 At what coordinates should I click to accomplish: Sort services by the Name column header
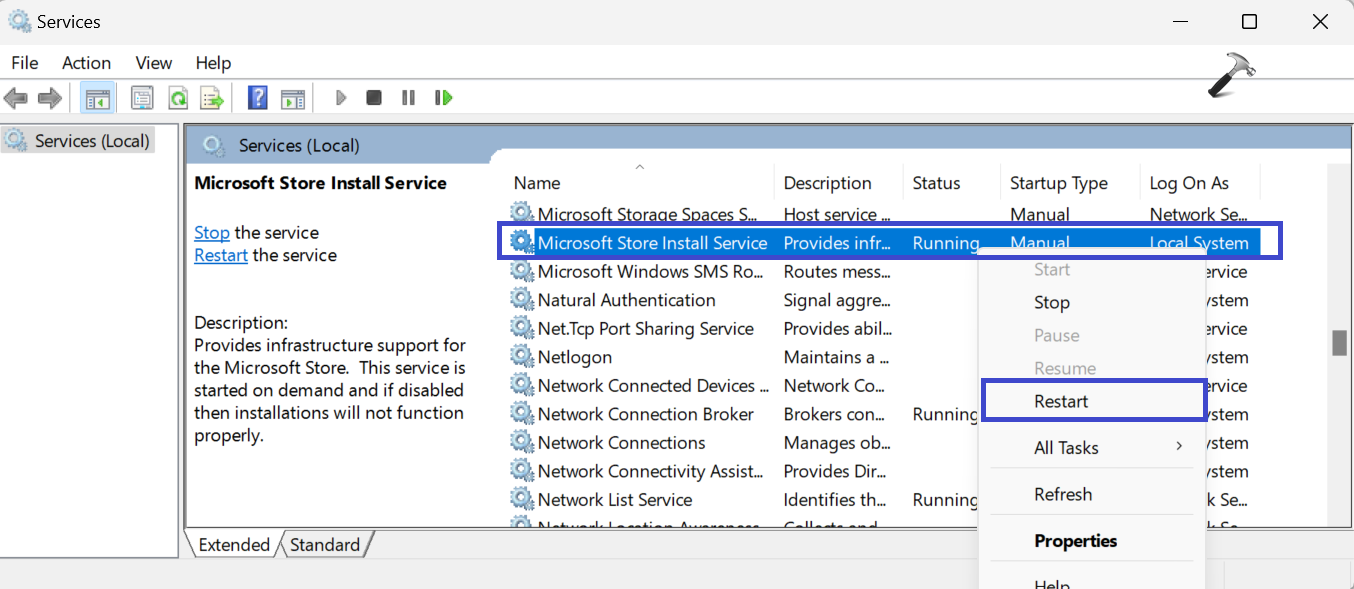(537, 184)
